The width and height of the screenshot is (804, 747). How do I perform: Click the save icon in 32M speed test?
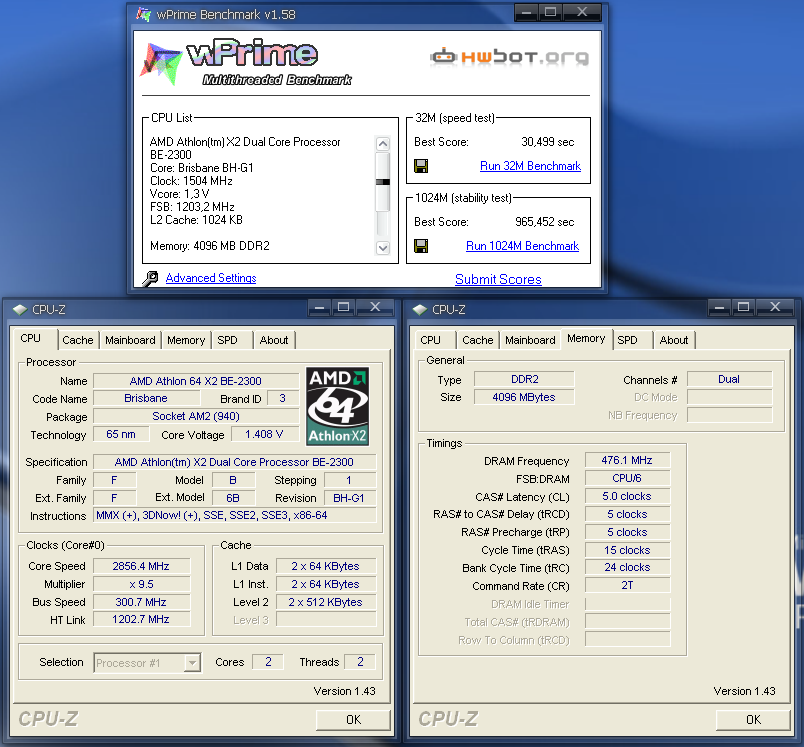[x=421, y=166]
